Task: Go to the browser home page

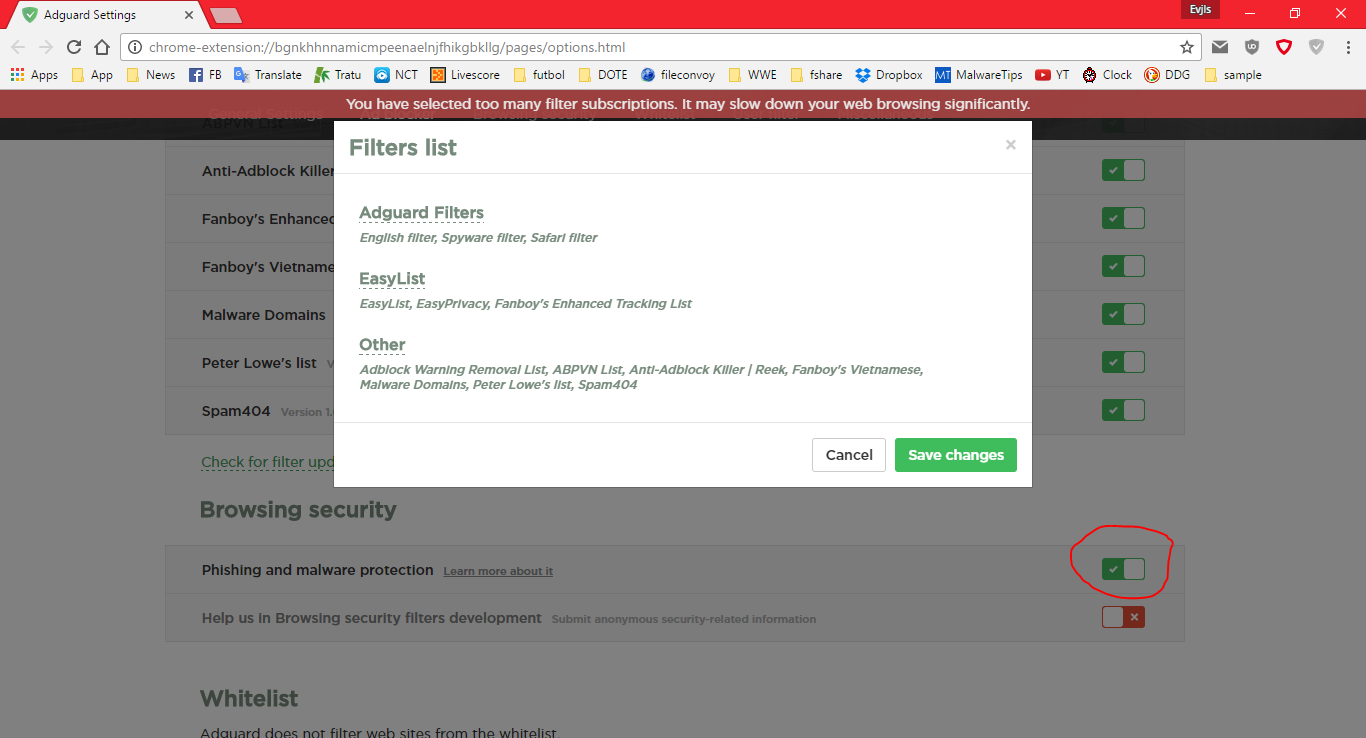Action: (x=102, y=47)
